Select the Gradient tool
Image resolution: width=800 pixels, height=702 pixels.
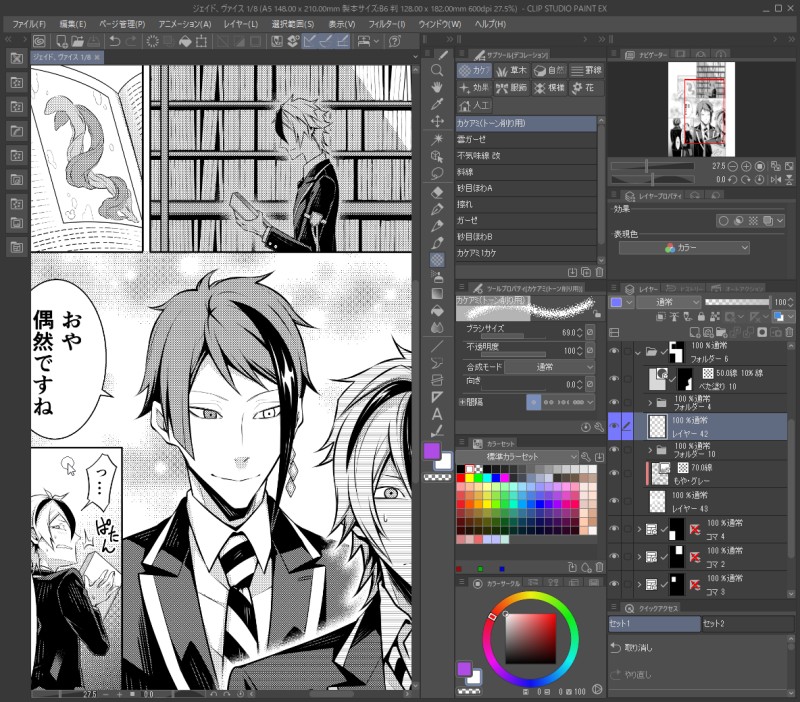pyautogui.click(x=437, y=293)
